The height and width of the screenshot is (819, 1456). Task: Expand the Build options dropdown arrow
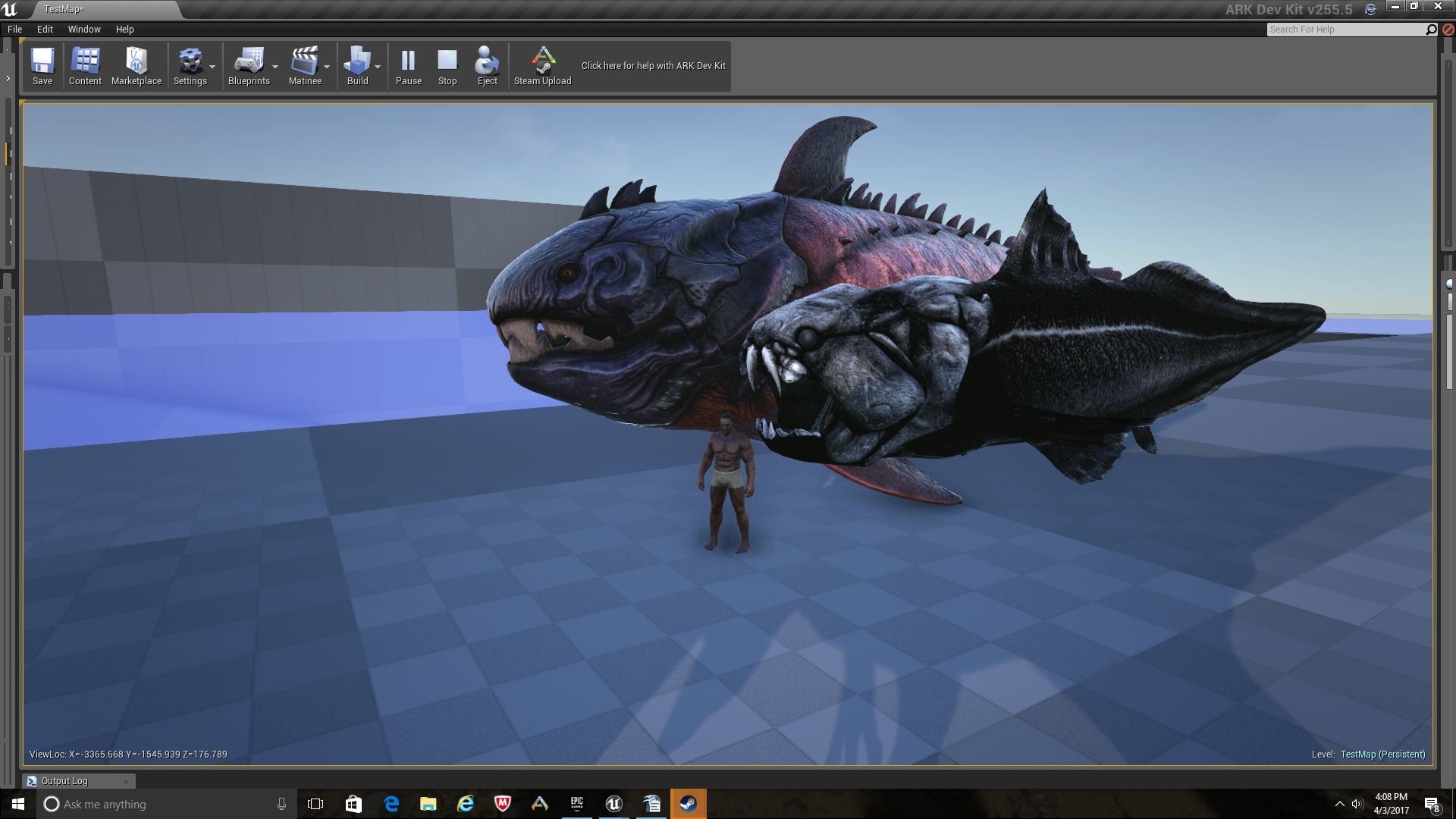378,67
